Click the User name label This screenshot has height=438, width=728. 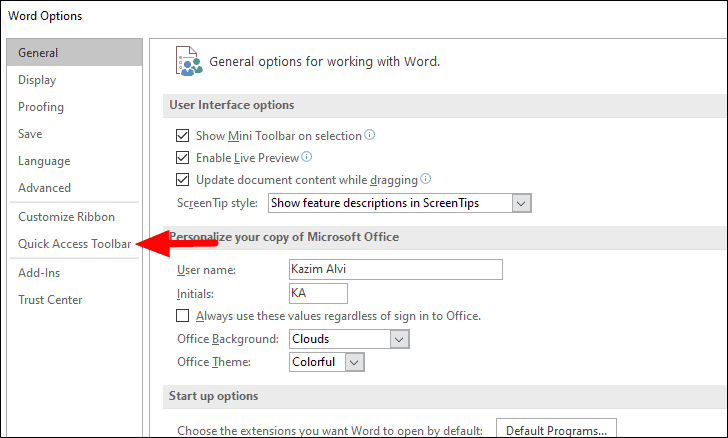click(x=206, y=270)
